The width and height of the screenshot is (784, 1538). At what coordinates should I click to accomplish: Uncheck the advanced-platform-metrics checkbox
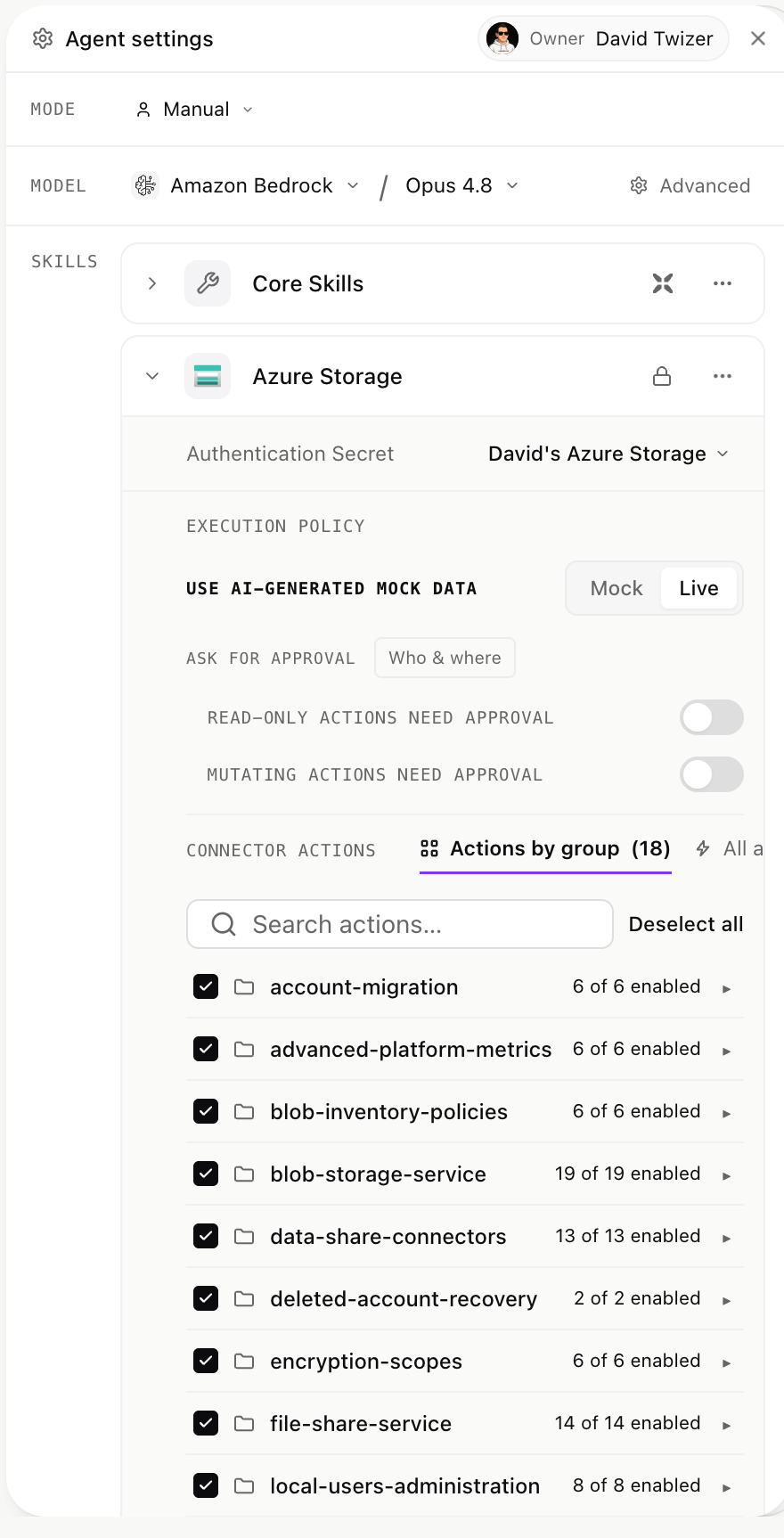[206, 1049]
